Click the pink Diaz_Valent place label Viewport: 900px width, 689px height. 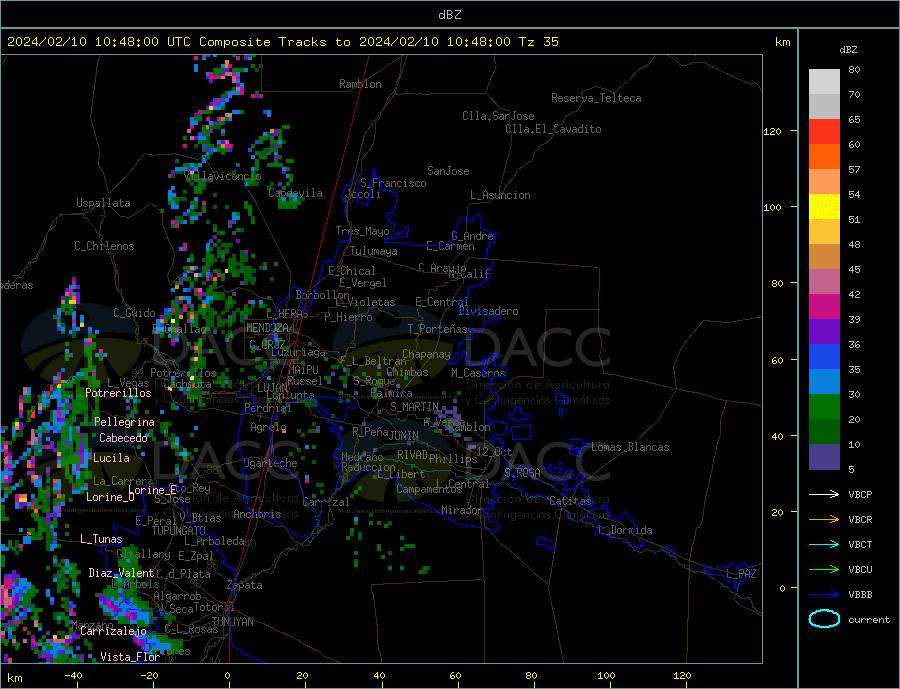coord(121,573)
